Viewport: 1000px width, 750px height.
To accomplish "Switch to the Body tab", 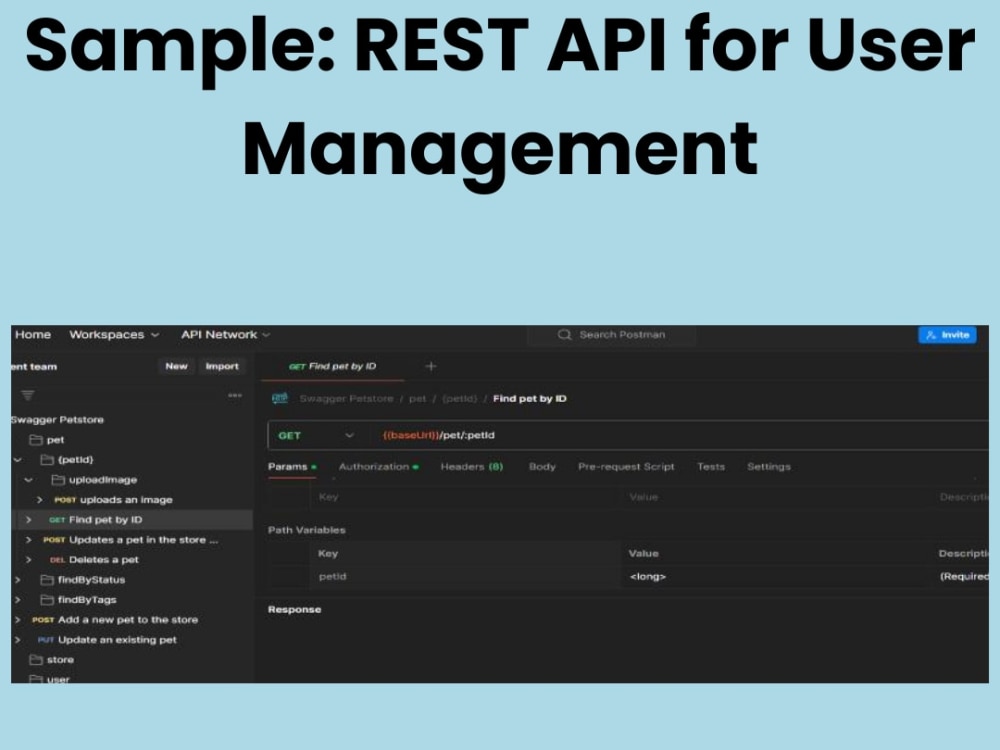I will coord(542,467).
